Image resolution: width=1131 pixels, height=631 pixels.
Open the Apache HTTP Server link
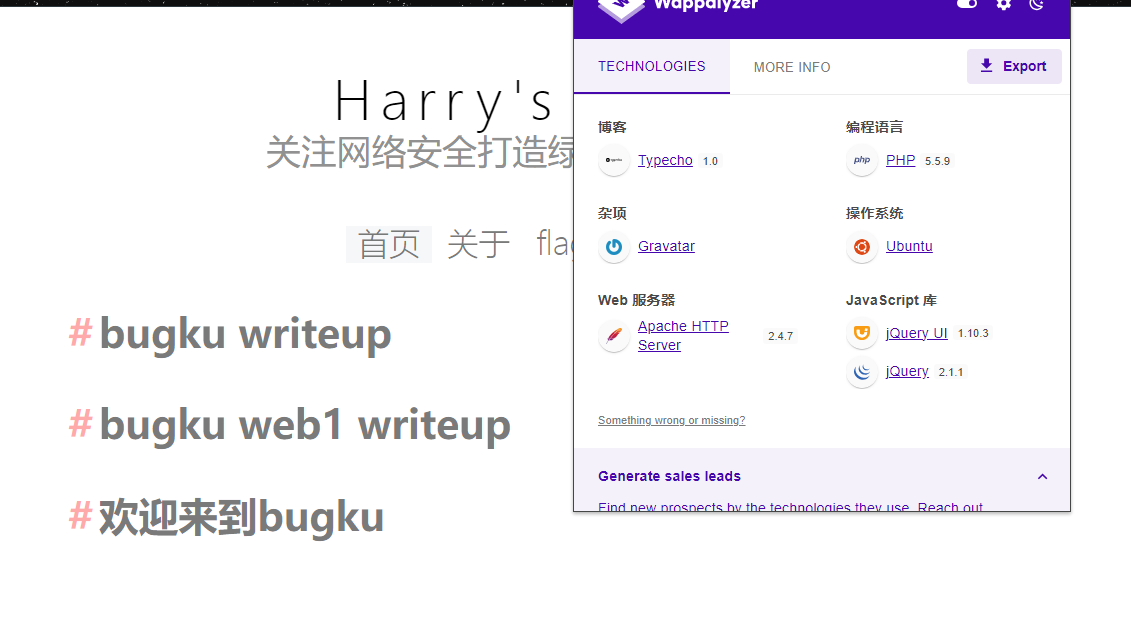(x=683, y=335)
